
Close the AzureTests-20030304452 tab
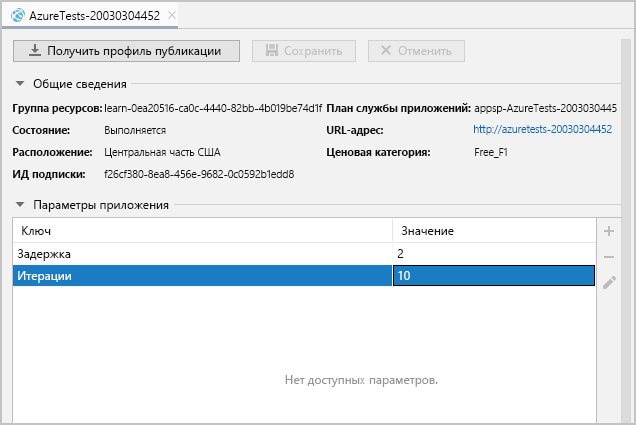172,15
